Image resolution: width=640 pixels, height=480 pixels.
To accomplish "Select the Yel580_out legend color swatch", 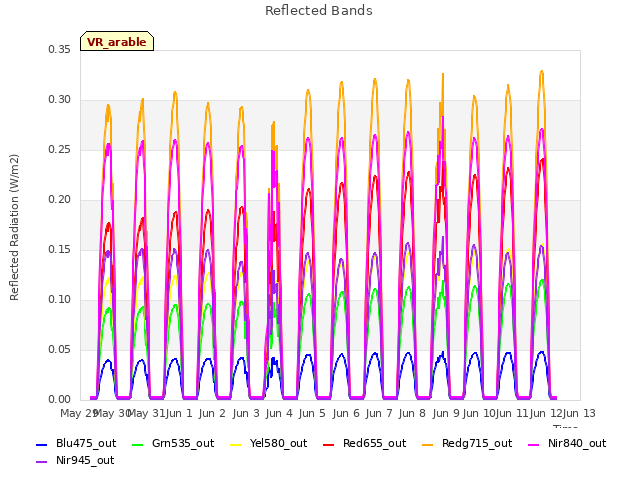I will pos(236,444).
